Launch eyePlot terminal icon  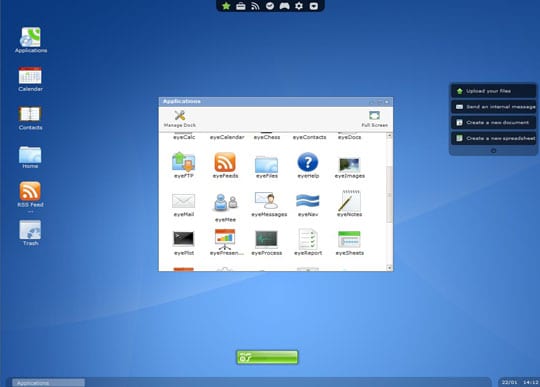(184, 239)
